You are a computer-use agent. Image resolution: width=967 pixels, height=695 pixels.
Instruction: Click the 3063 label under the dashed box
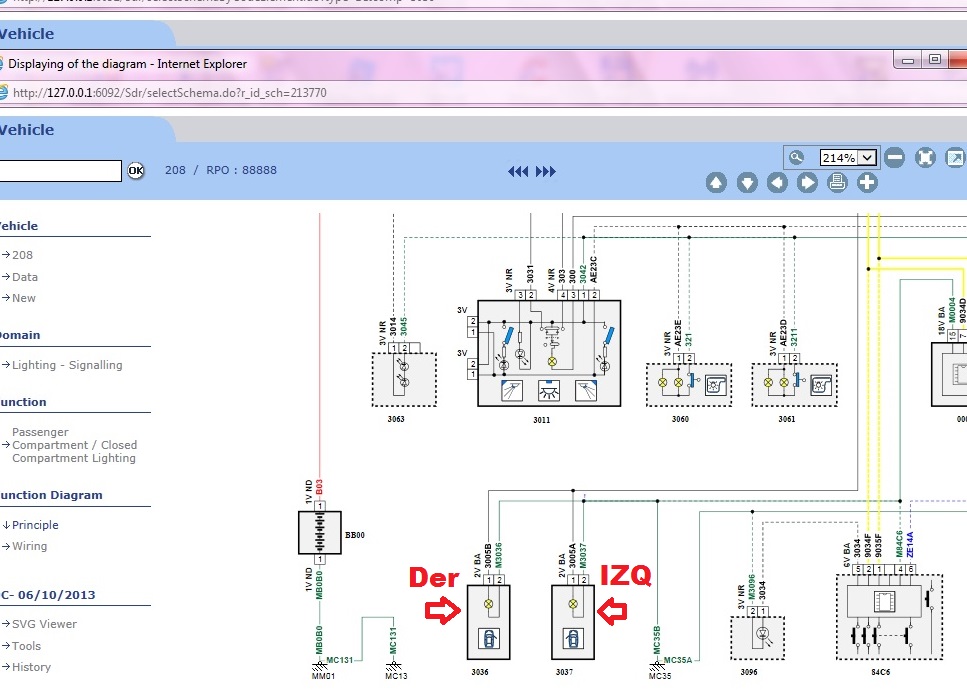pos(396,419)
